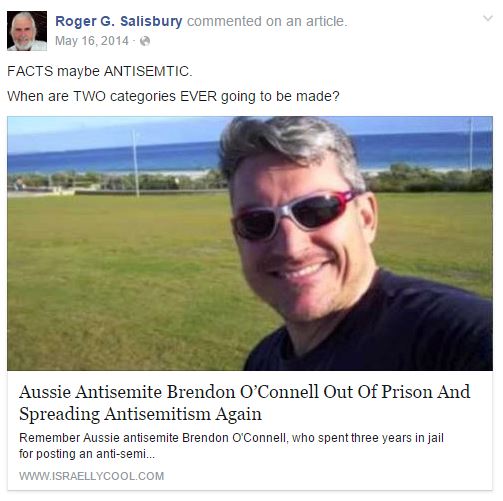The image size is (503, 501).
Task: Click "for posting an anti-semi..." snippet line
Action: [87, 454]
